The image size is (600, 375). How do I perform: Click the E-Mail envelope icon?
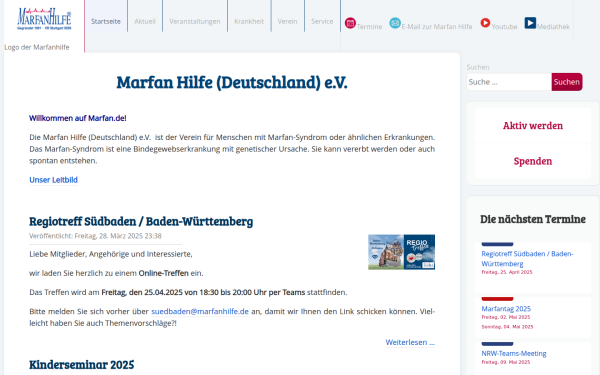(395, 23)
